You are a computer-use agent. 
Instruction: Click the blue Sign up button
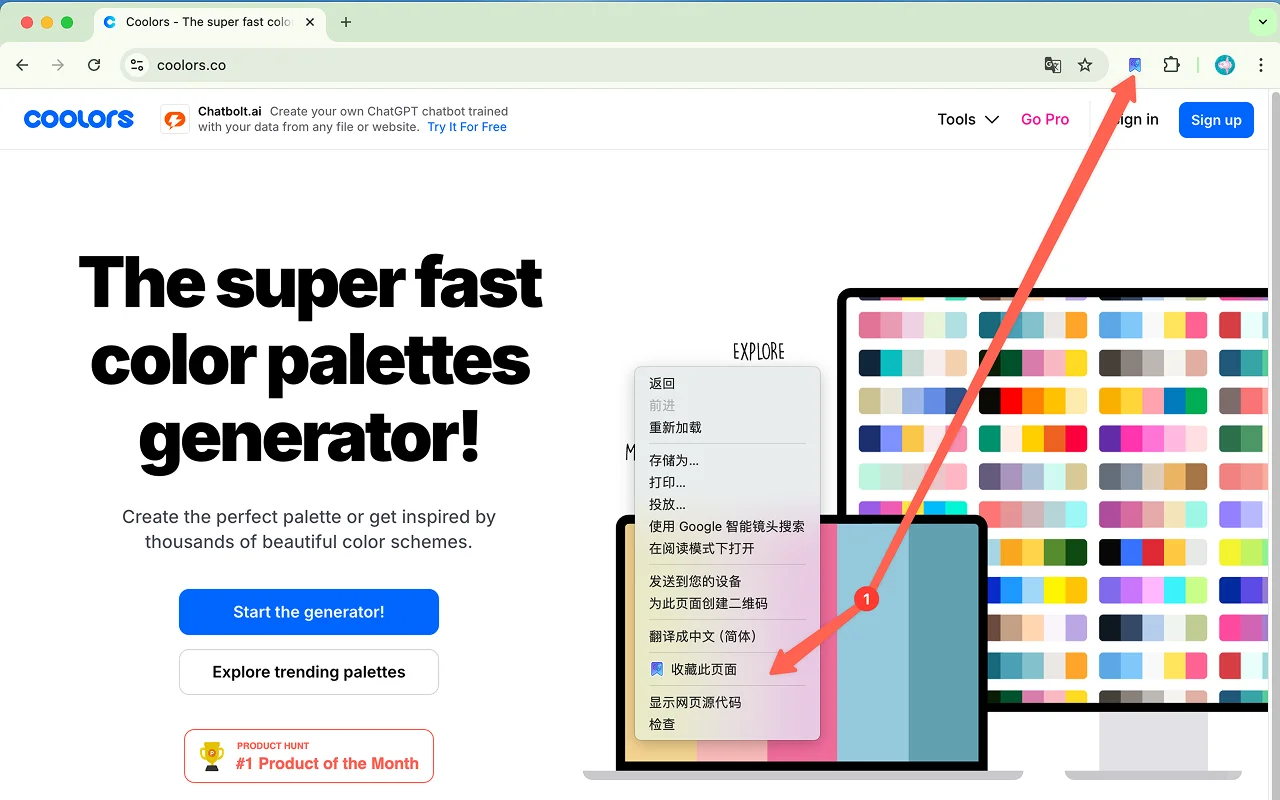[x=1216, y=120]
